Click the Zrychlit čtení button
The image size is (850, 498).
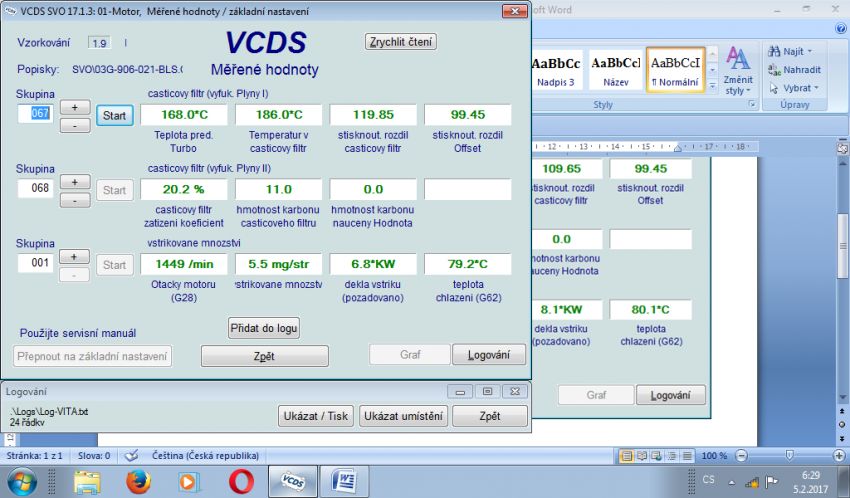click(401, 42)
